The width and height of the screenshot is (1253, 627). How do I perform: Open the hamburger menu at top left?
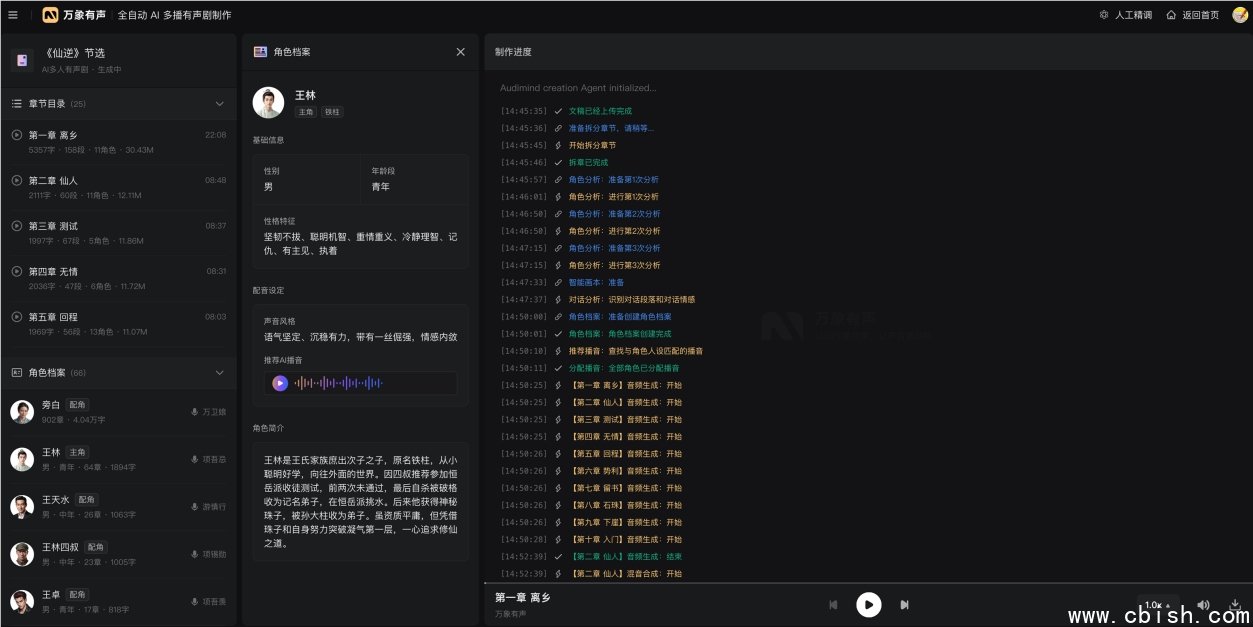click(x=13, y=15)
